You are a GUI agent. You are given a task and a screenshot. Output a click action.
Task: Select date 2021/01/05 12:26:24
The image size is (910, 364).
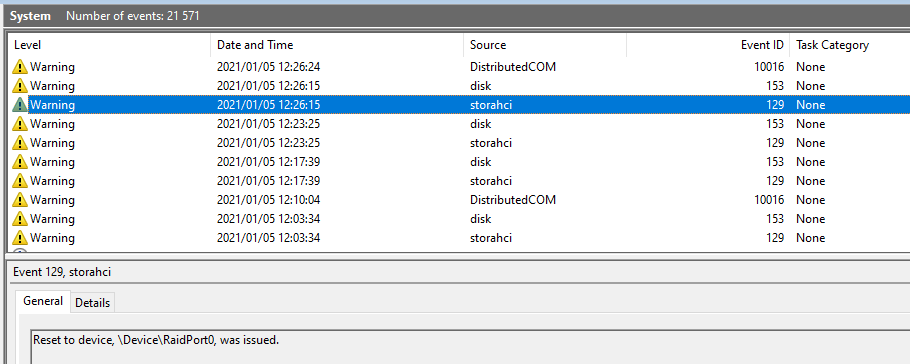(269, 67)
